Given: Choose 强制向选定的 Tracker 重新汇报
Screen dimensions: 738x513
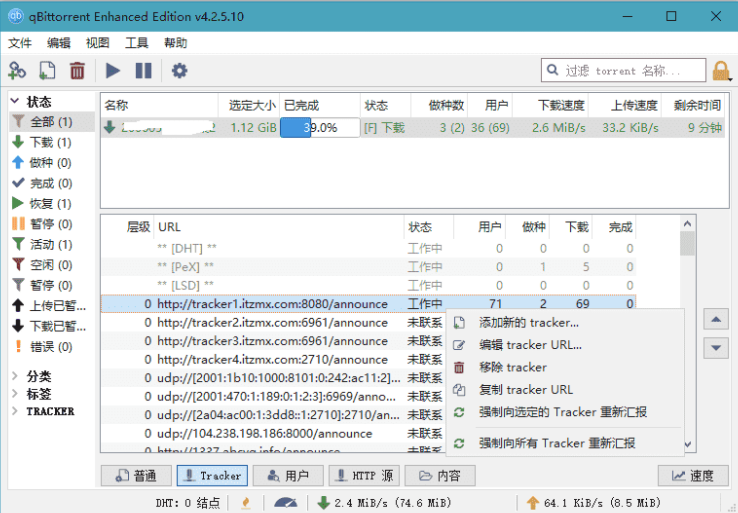Looking at the screenshot, I should point(565,412).
